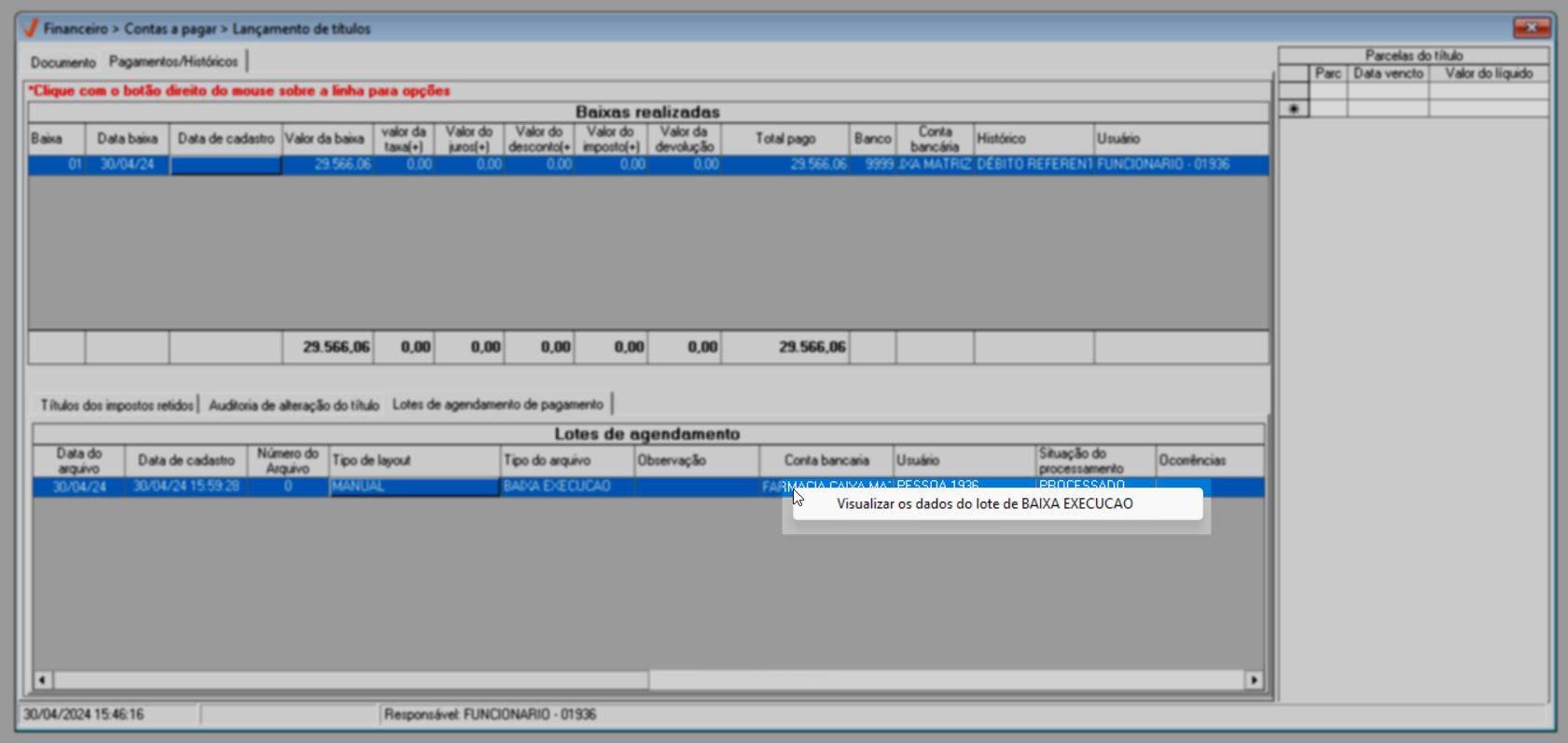Select the 30/04/24 15:59:28 cell
The height and width of the screenshot is (743, 1568).
[x=187, y=487]
